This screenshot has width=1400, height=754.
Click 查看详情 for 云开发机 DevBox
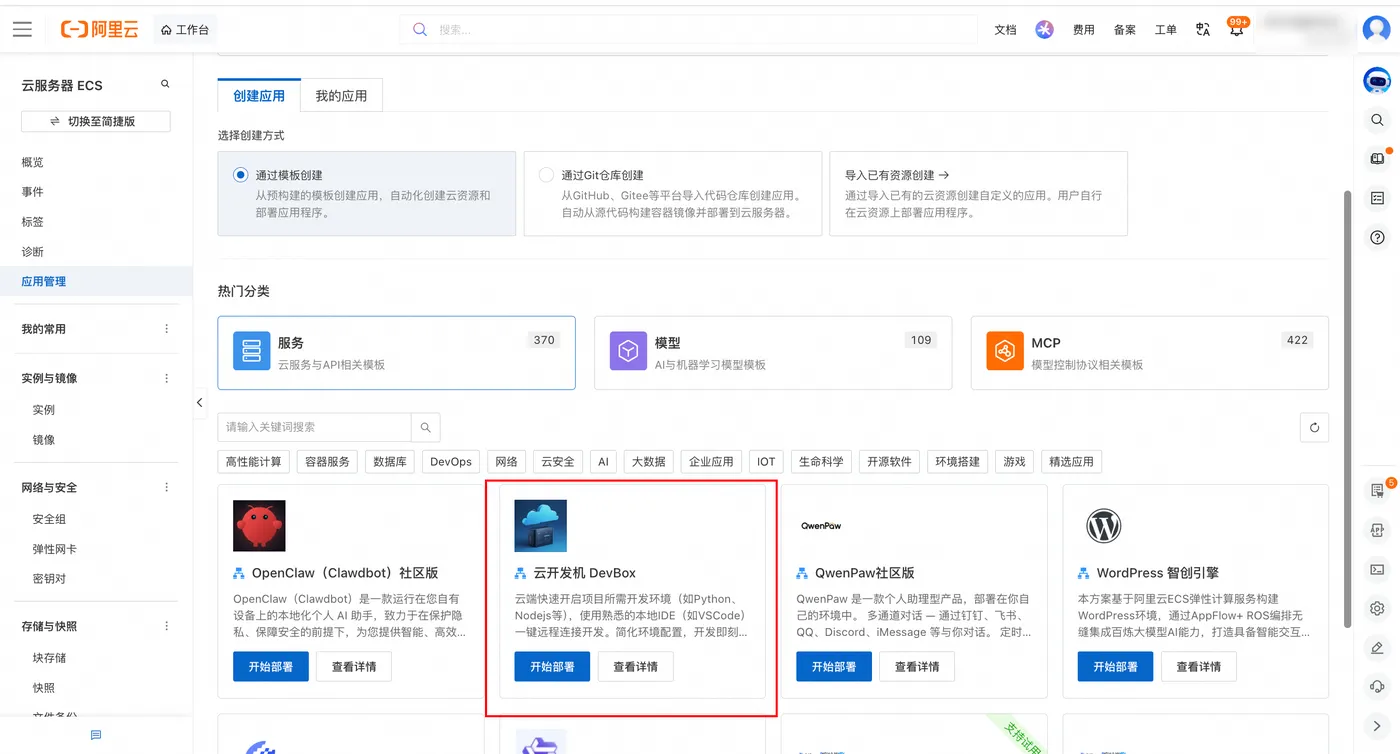(x=635, y=667)
